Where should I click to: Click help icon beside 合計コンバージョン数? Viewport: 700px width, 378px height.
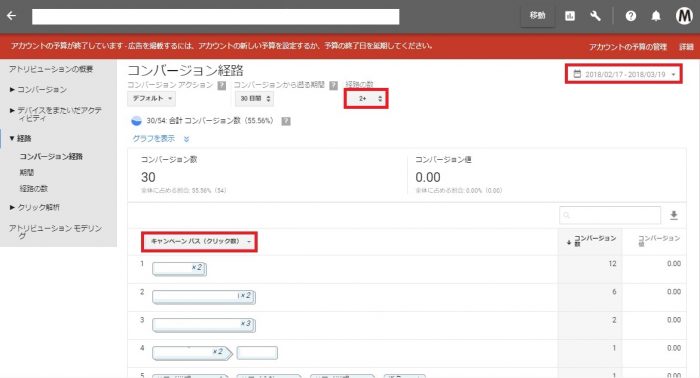point(286,121)
